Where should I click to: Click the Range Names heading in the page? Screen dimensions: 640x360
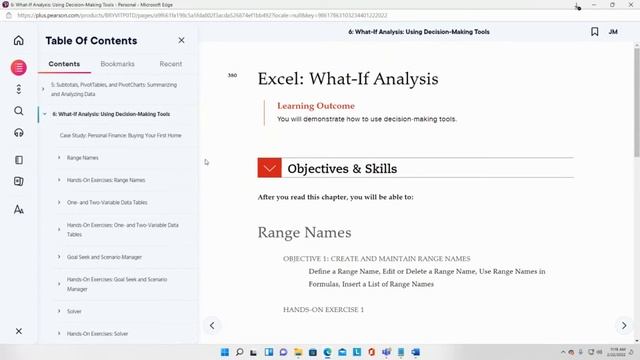(304, 232)
